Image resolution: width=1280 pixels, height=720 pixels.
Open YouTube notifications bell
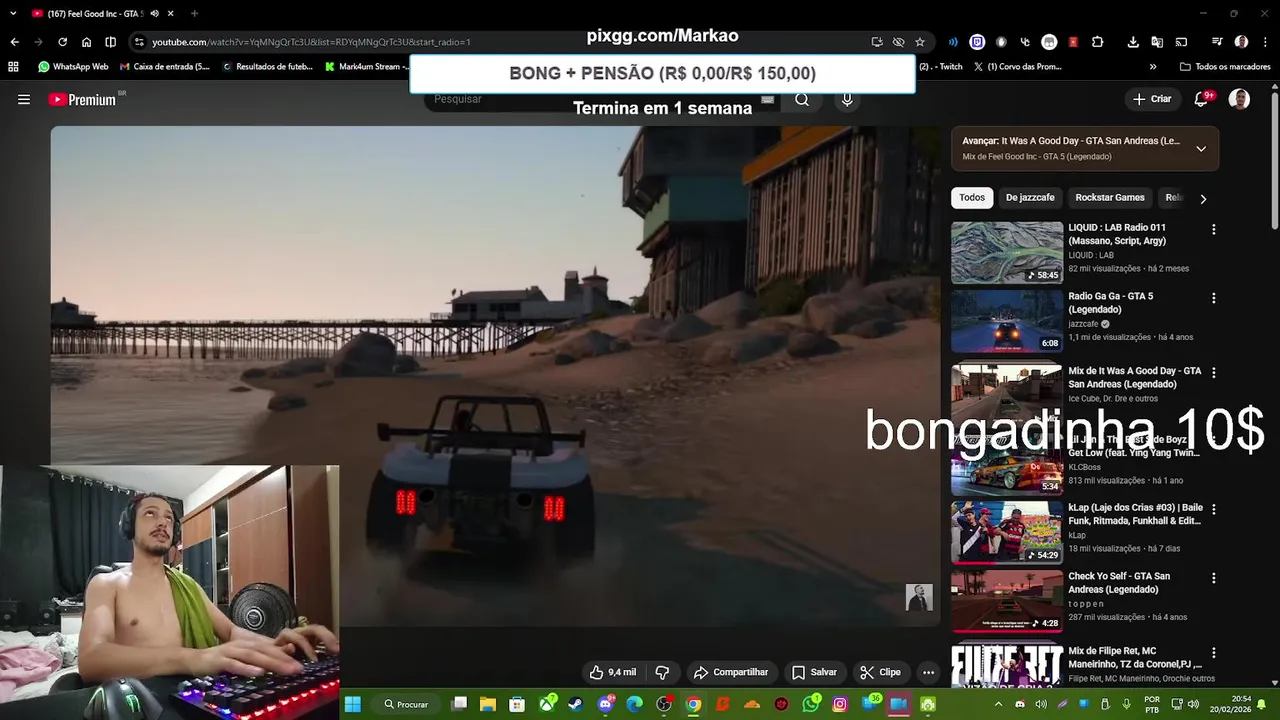point(1202,99)
